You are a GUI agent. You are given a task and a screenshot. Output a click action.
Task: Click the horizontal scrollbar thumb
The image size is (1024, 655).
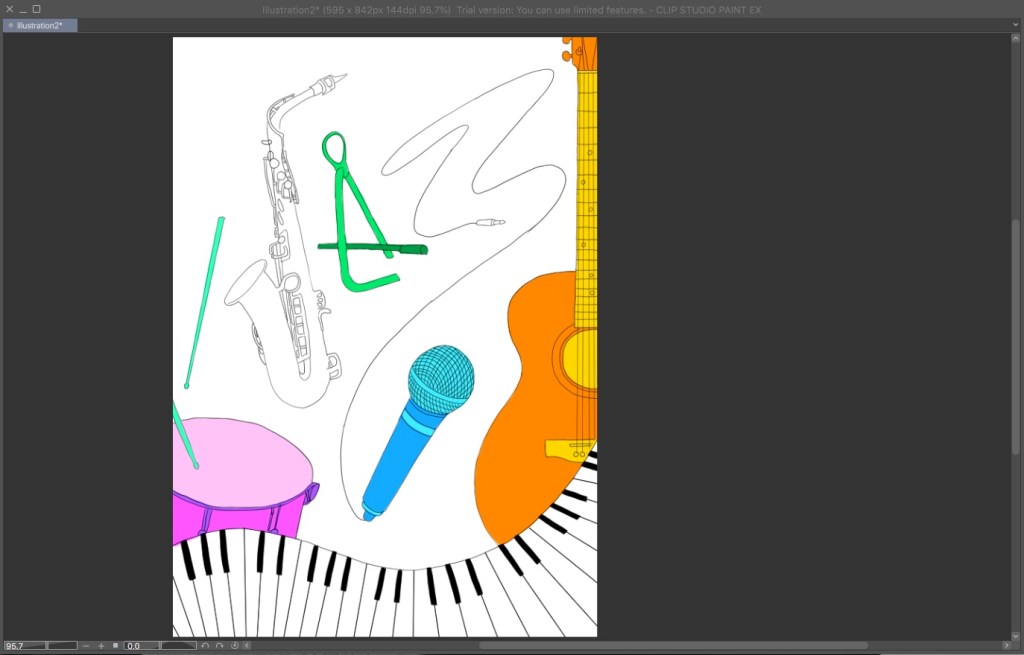click(672, 646)
